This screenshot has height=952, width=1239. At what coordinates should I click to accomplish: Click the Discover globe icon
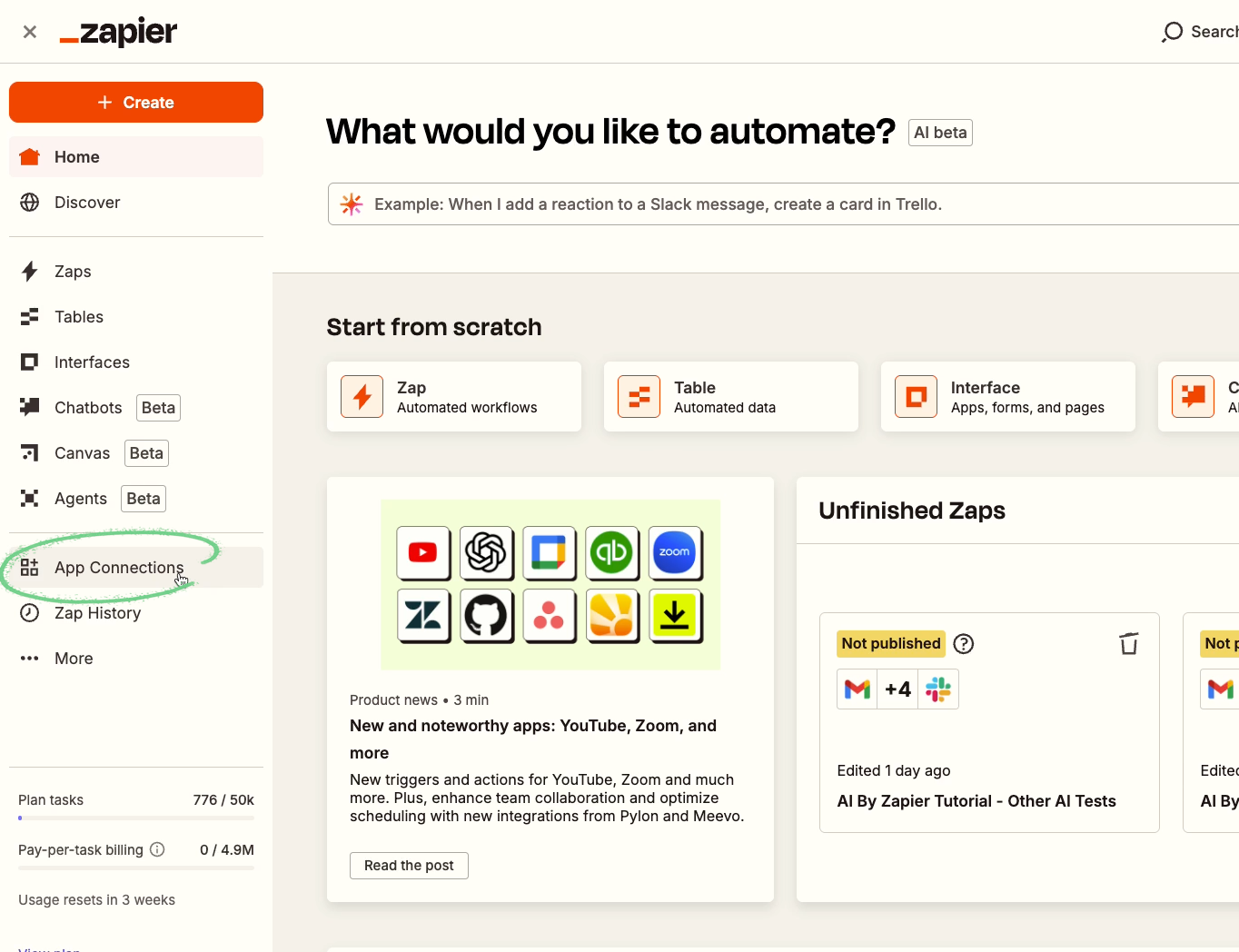click(30, 203)
